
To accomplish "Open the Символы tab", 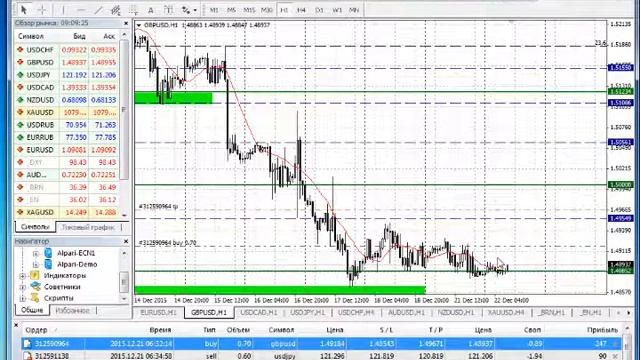I will (x=35, y=227).
